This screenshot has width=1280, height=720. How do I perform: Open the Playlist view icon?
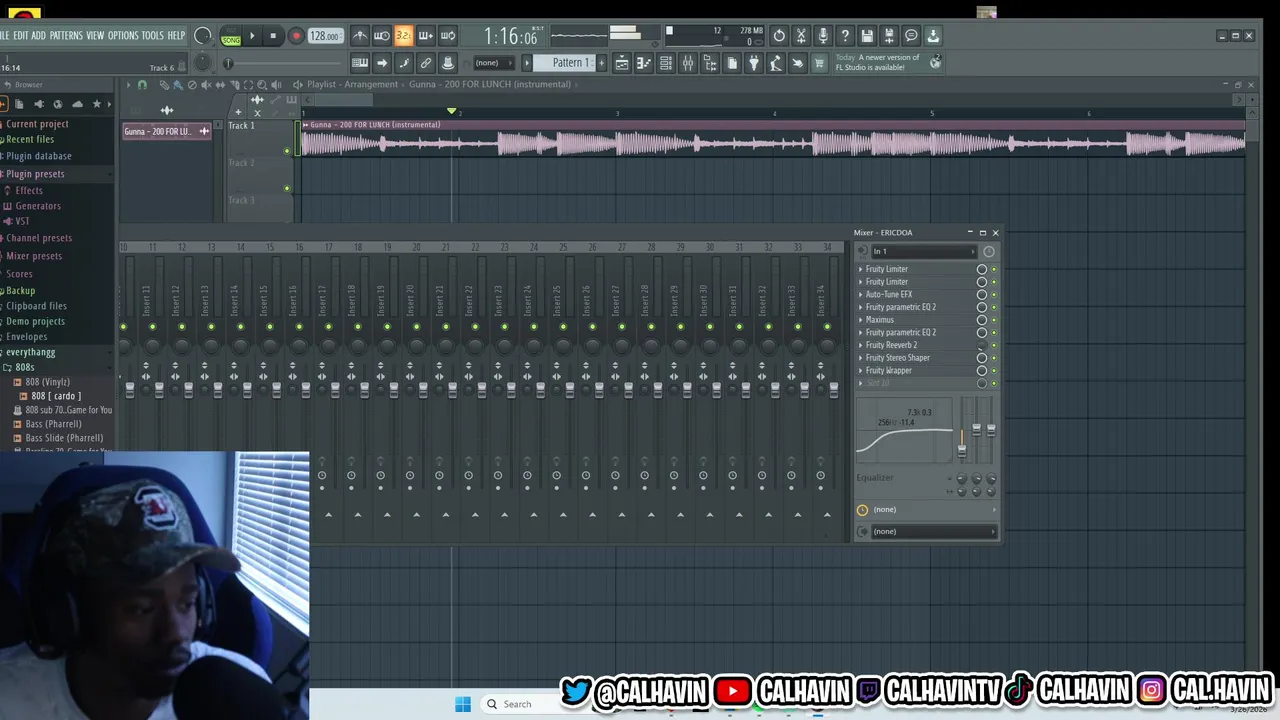click(x=621, y=63)
